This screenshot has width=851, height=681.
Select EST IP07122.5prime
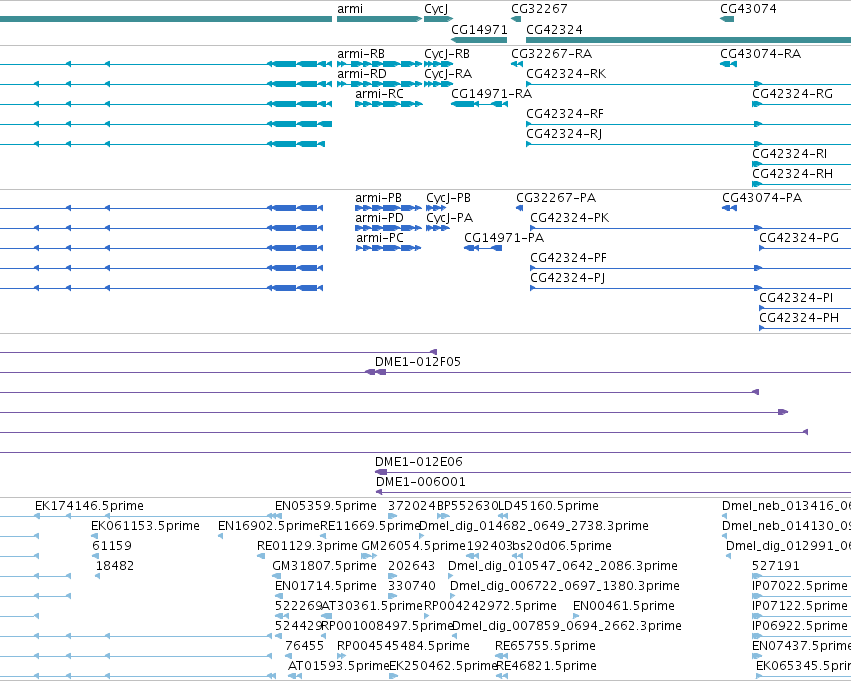click(x=799, y=606)
